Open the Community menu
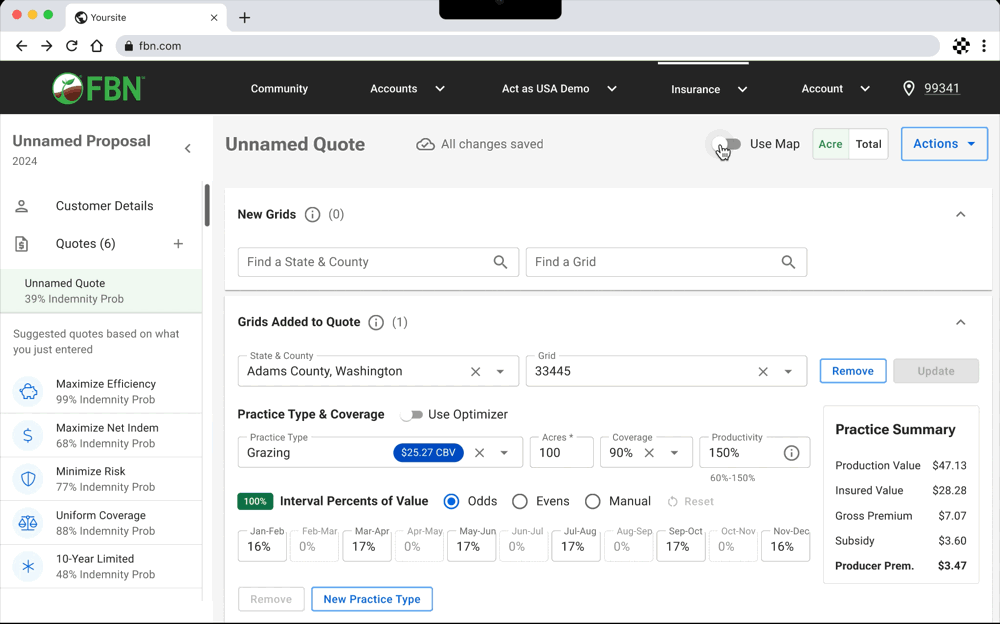Viewport: 1000px width, 624px height. pos(279,89)
